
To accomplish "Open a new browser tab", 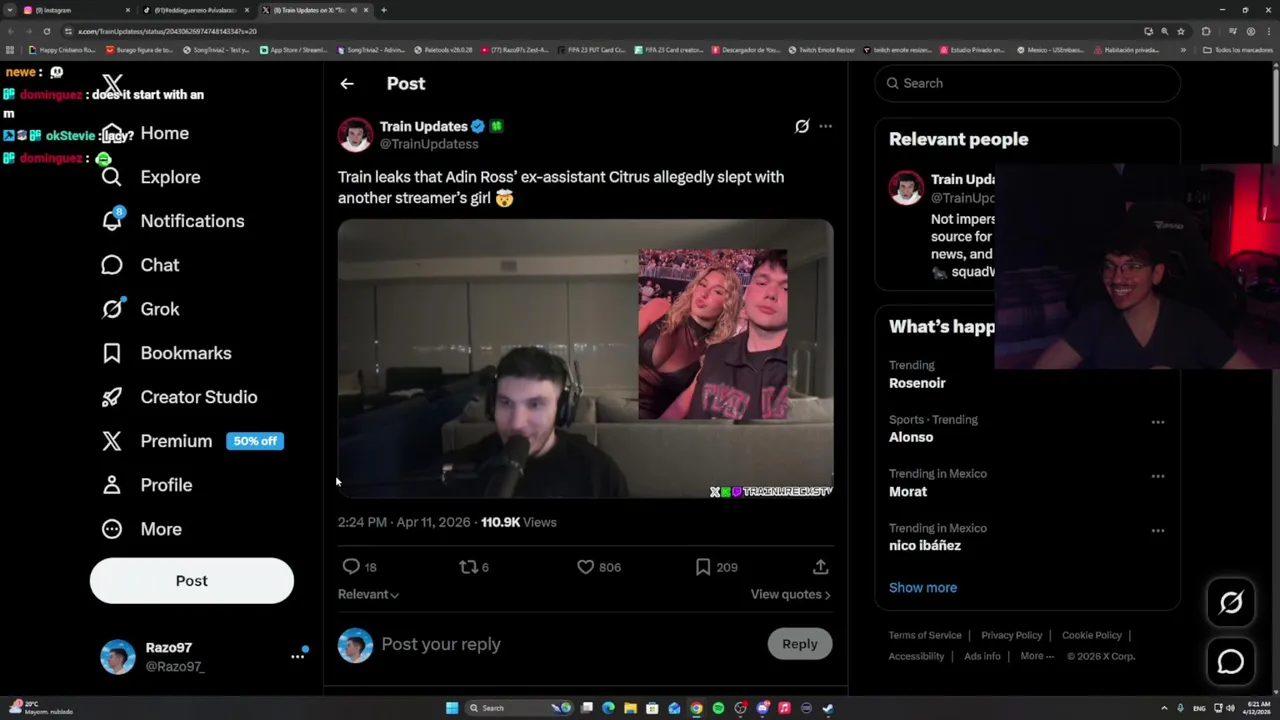I will coord(384,10).
